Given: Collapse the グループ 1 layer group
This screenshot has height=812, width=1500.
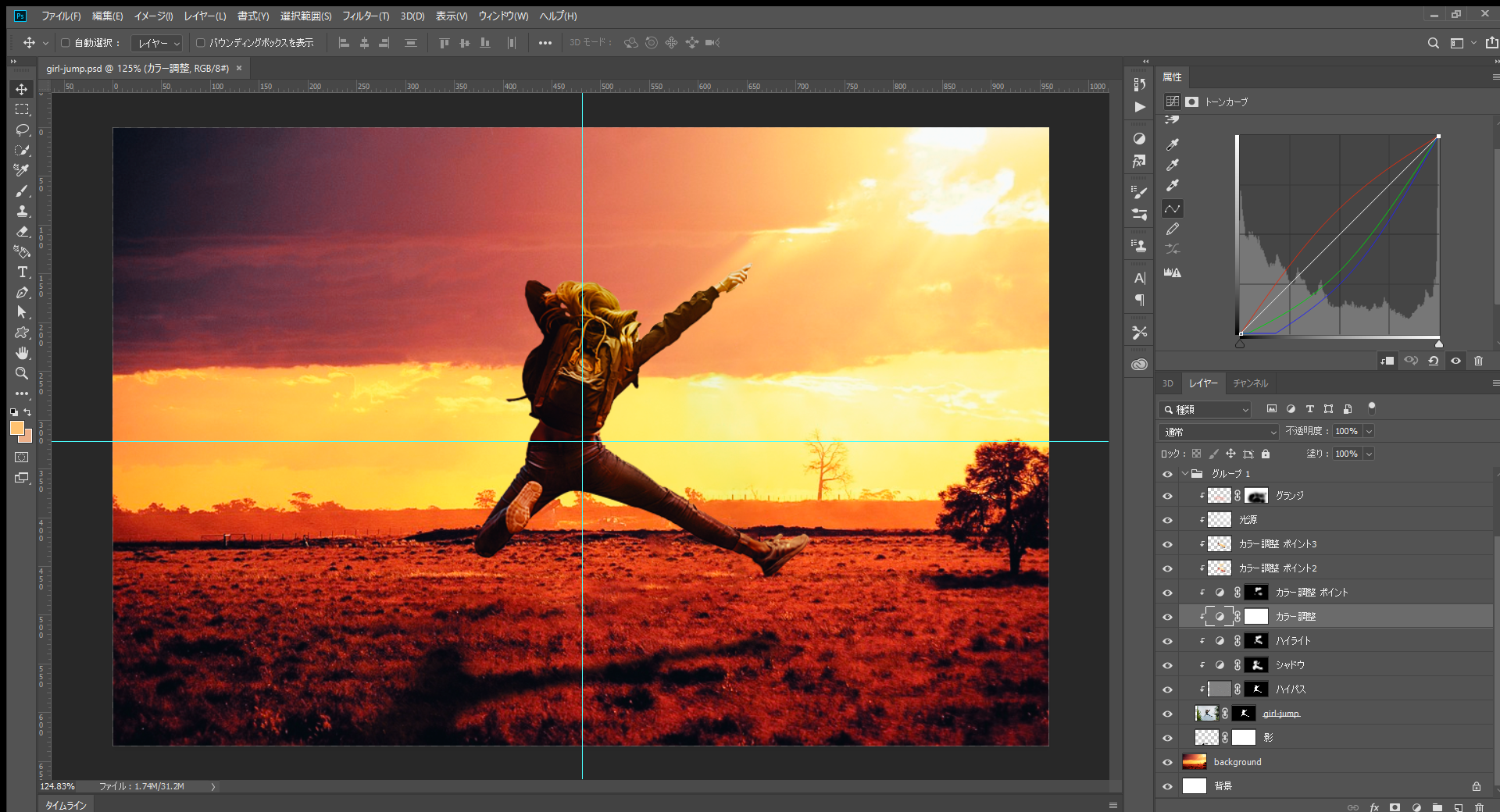Looking at the screenshot, I should (x=1185, y=474).
